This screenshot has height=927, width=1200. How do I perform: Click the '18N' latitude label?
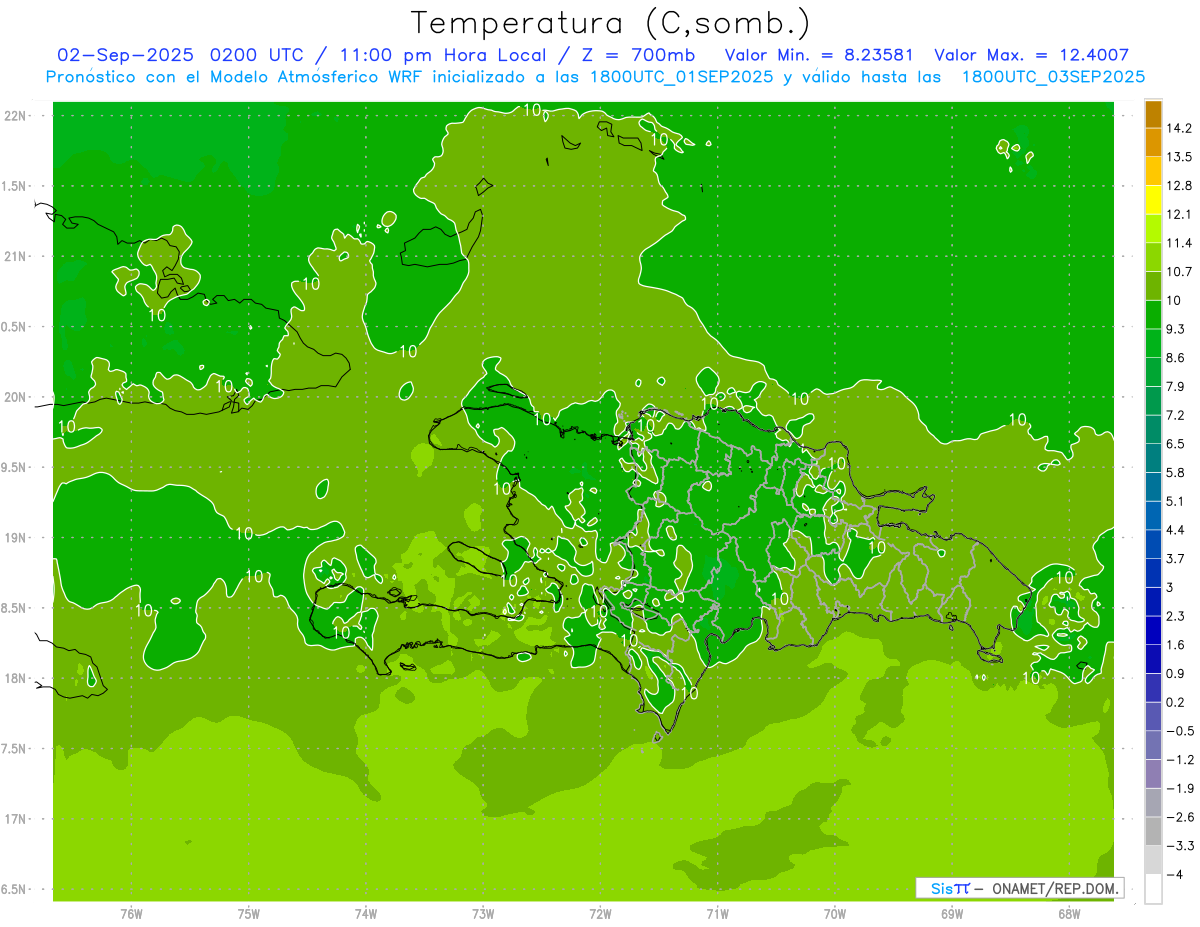coord(14,678)
